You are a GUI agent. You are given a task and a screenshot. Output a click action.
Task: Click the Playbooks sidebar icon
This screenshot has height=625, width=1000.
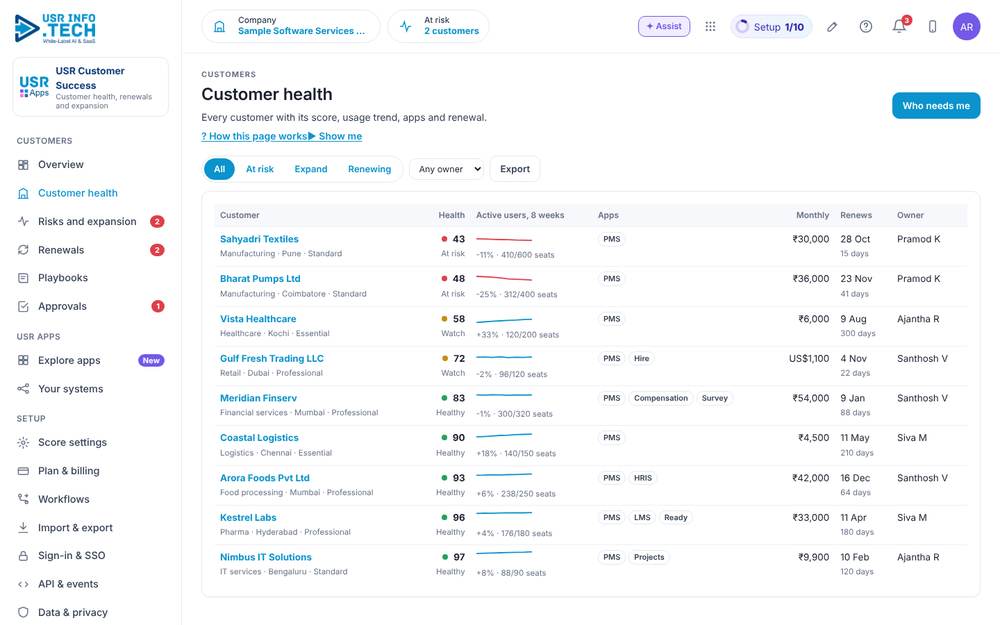click(23, 278)
